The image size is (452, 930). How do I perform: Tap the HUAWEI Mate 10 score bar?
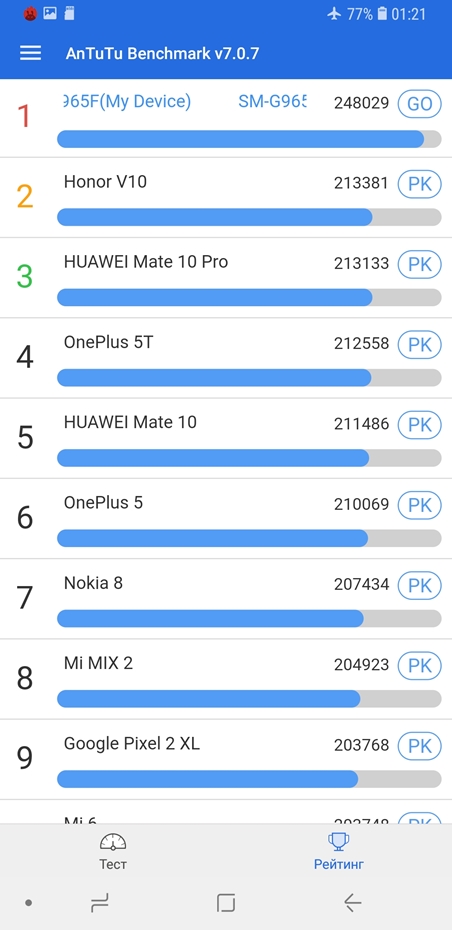pyautogui.click(x=249, y=458)
